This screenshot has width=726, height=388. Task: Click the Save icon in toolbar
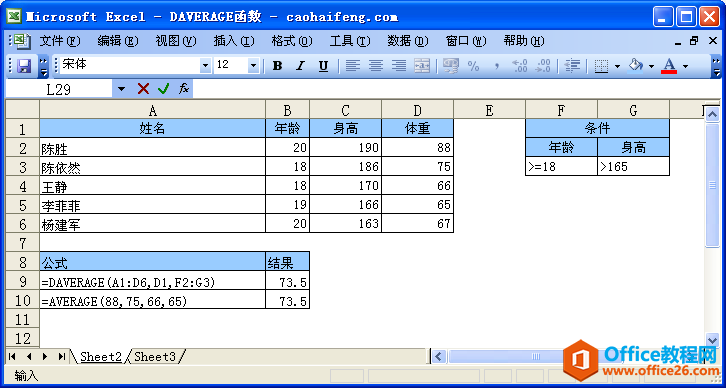tap(24, 66)
